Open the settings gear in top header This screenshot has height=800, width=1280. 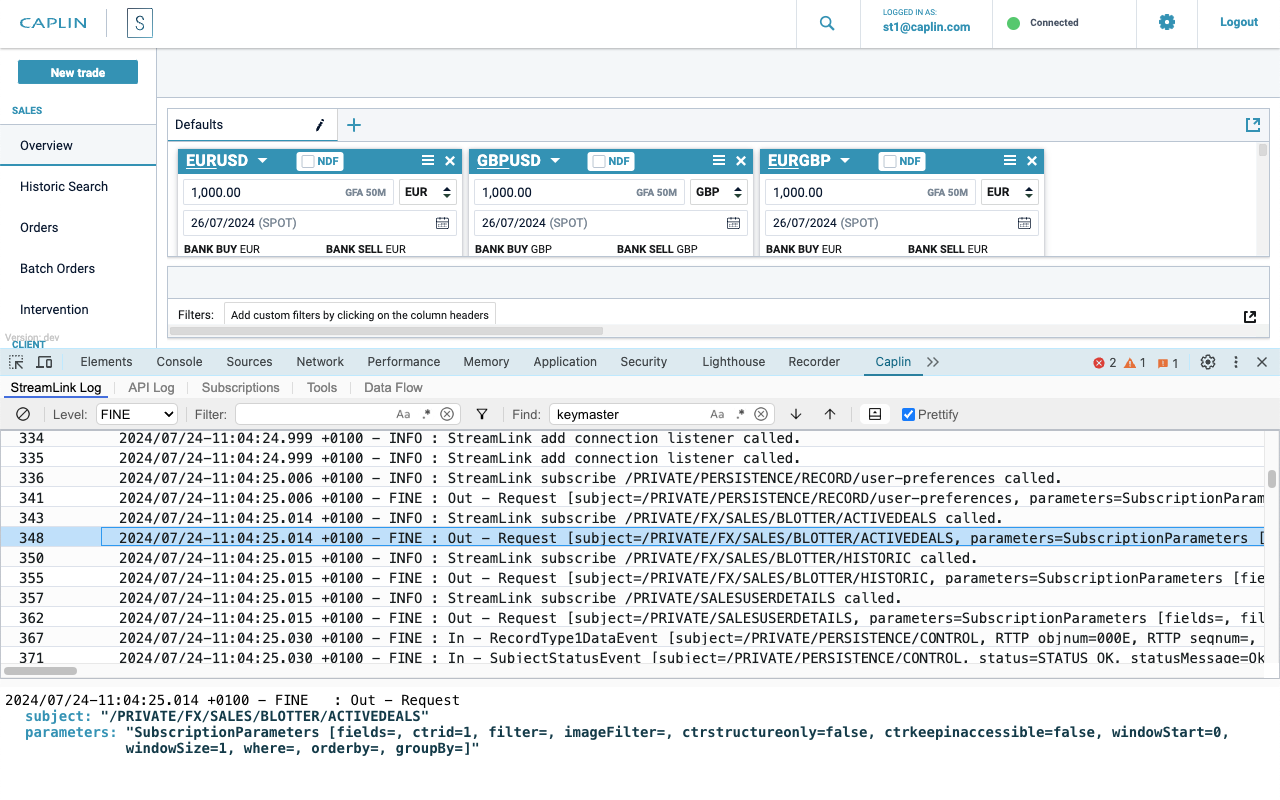coord(1167,22)
